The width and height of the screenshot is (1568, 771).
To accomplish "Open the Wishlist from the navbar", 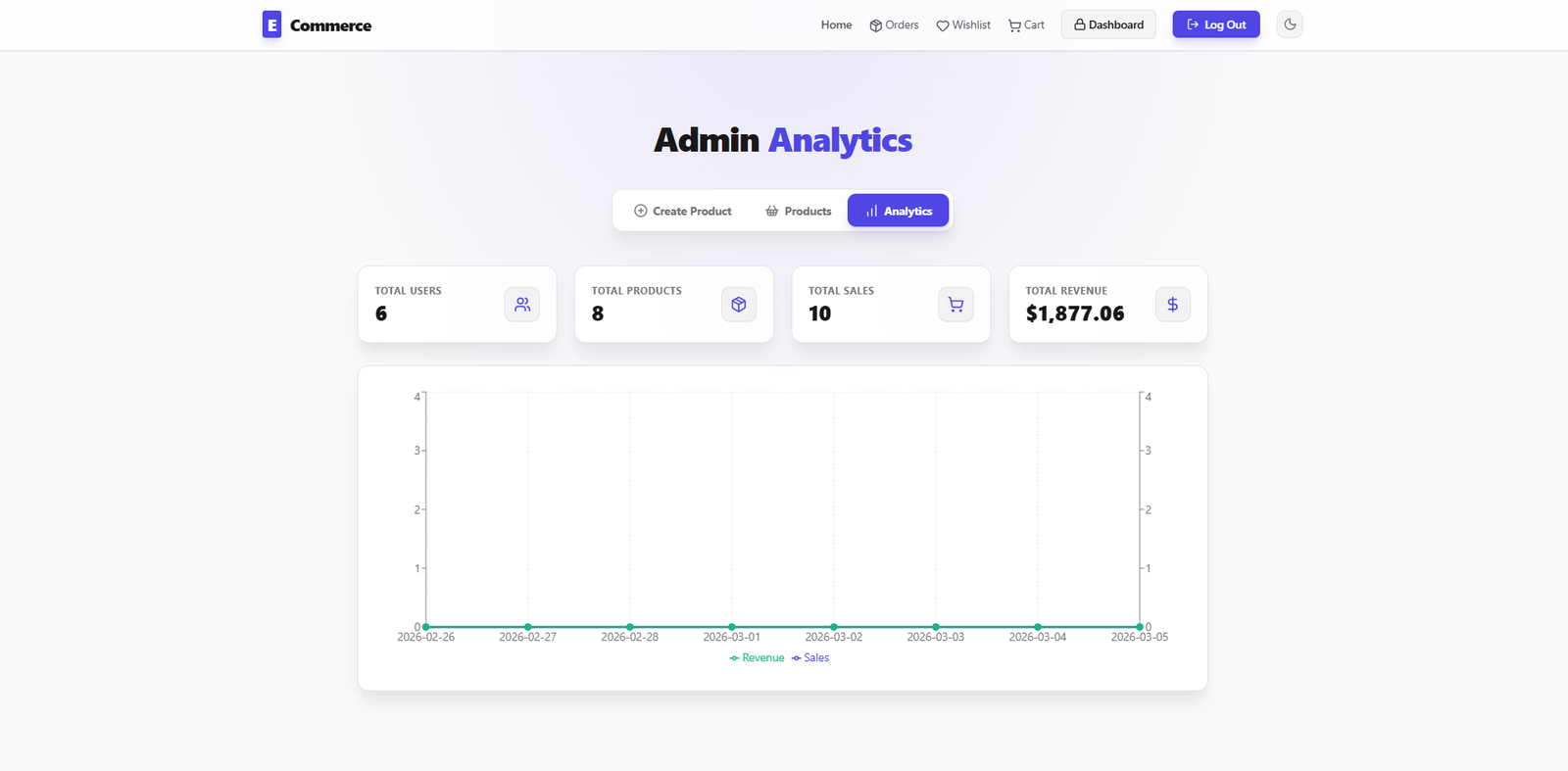I will [963, 25].
